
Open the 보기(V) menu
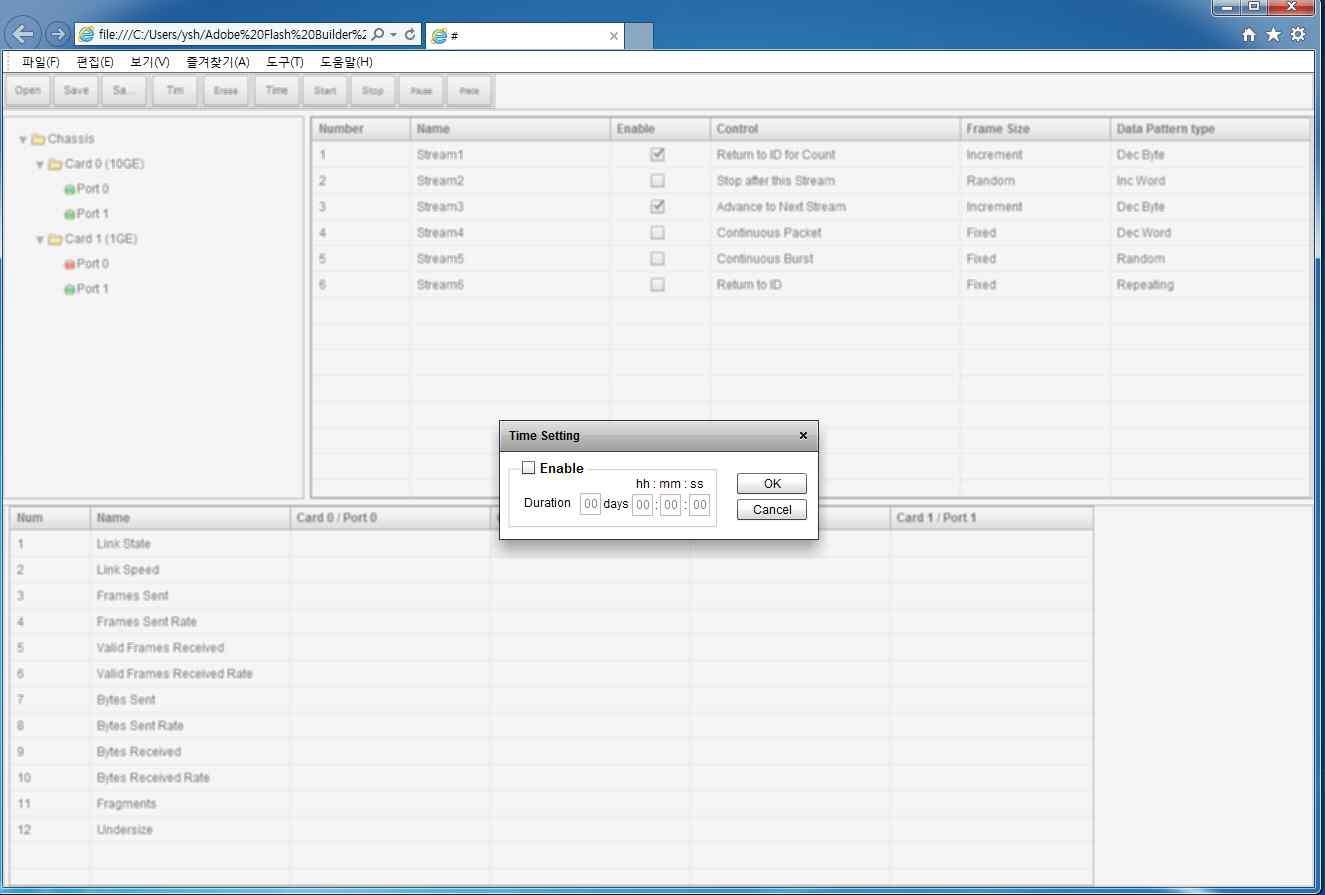click(x=150, y=62)
